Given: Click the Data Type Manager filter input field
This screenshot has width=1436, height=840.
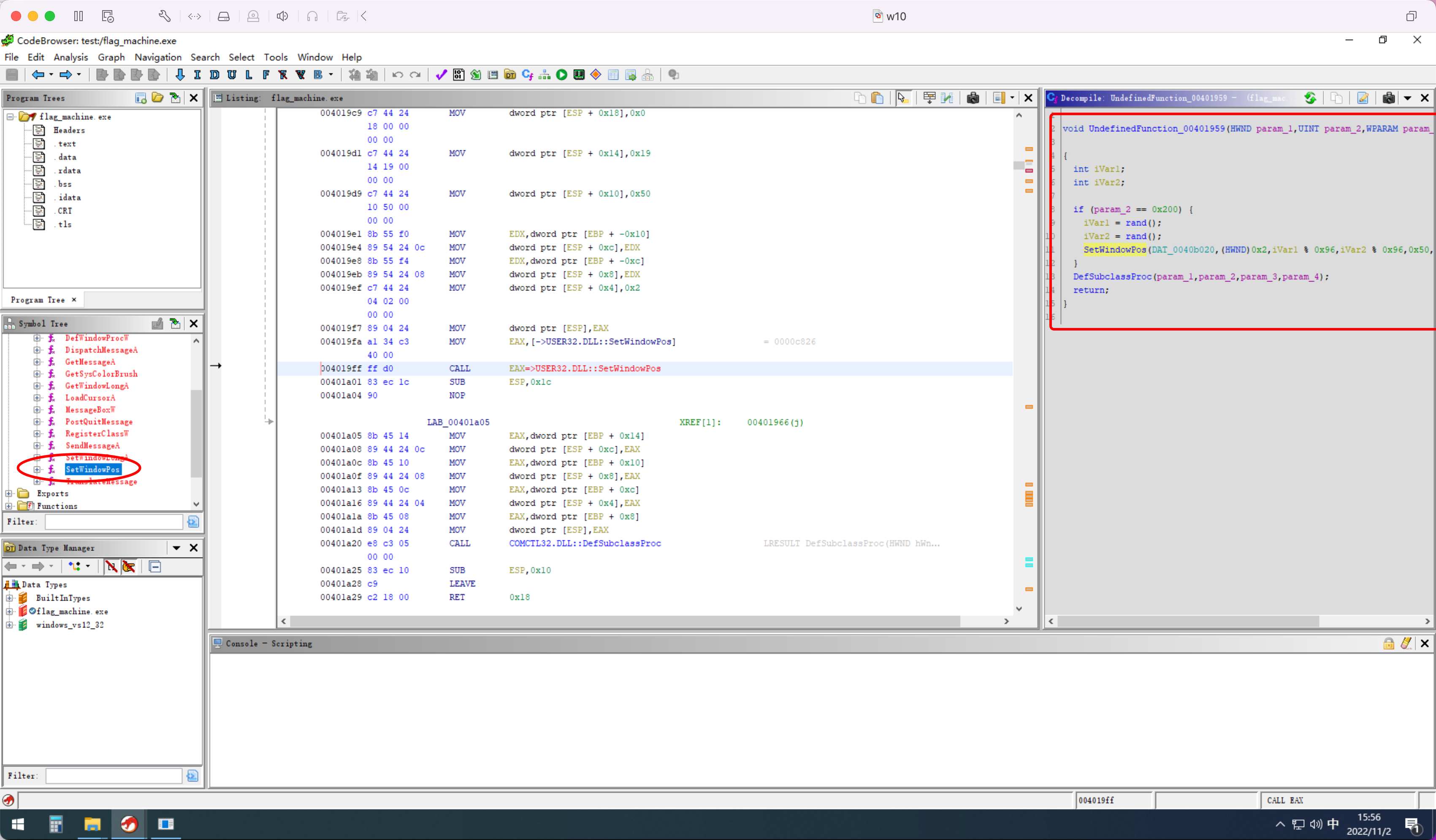Looking at the screenshot, I should point(114,775).
